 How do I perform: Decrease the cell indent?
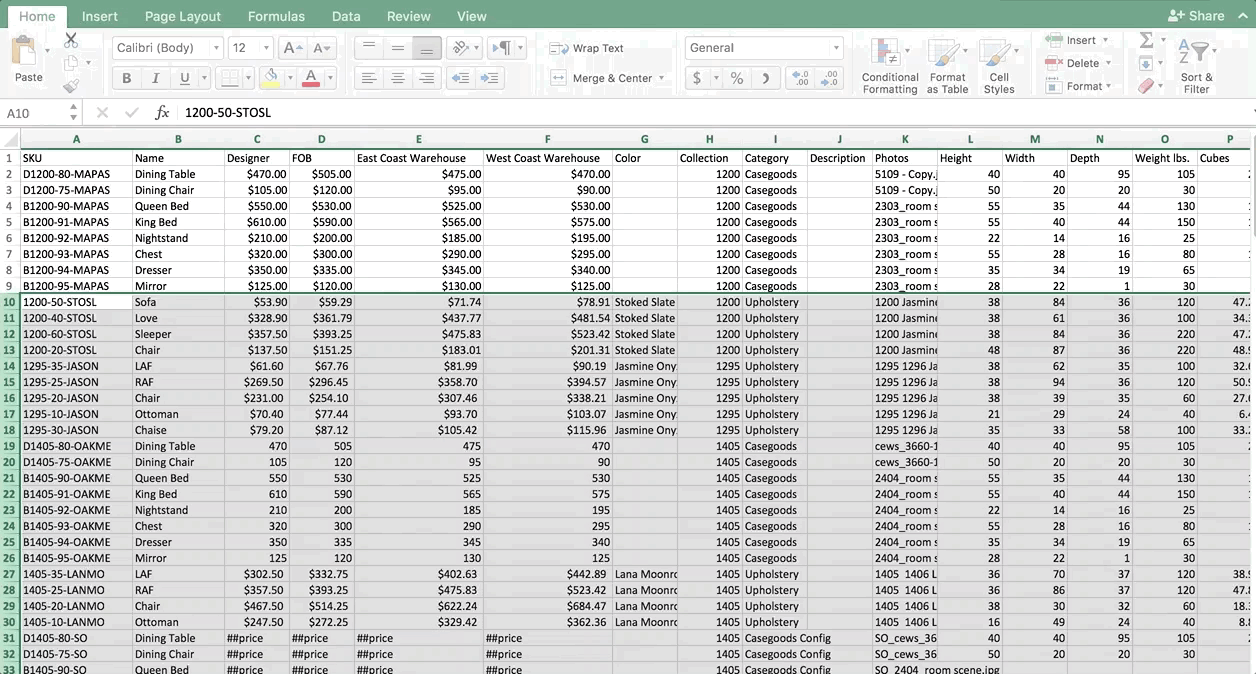[460, 78]
